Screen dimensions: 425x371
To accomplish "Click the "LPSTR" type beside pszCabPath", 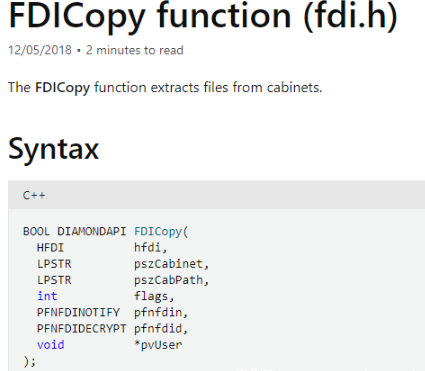I will (54, 280).
